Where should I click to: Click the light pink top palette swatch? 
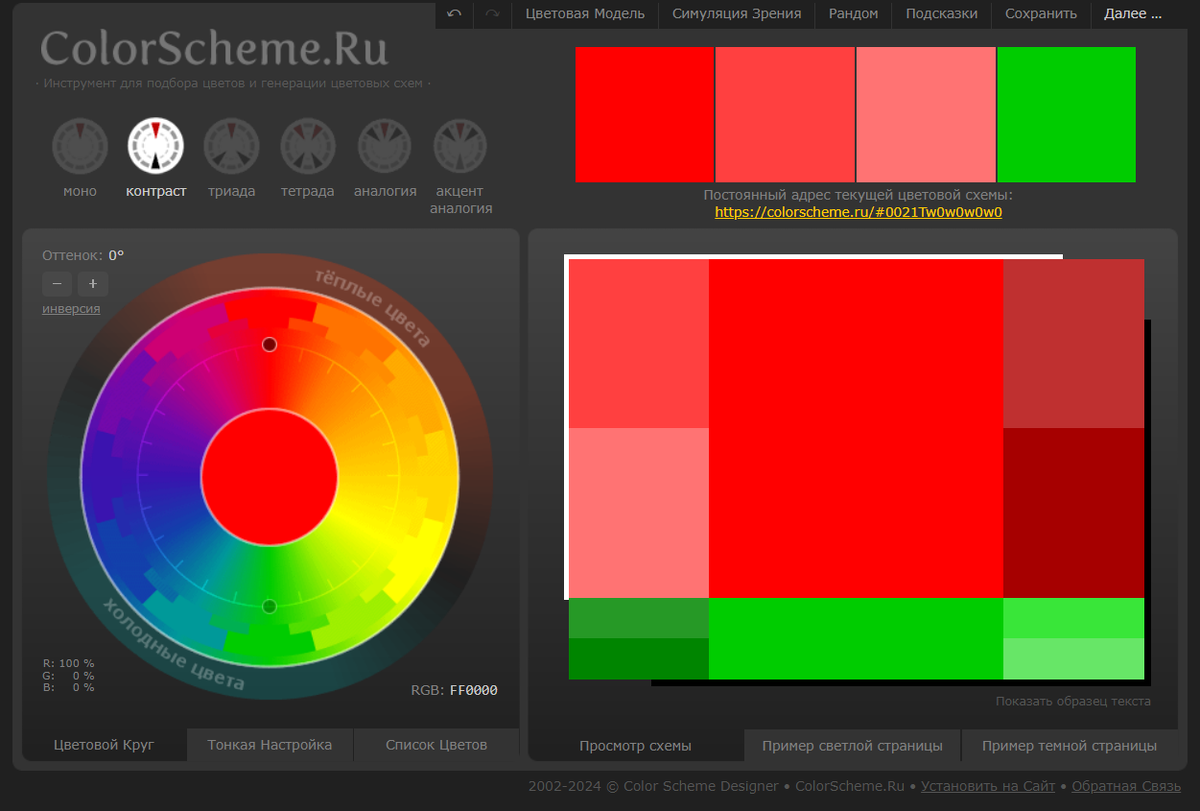(x=926, y=115)
